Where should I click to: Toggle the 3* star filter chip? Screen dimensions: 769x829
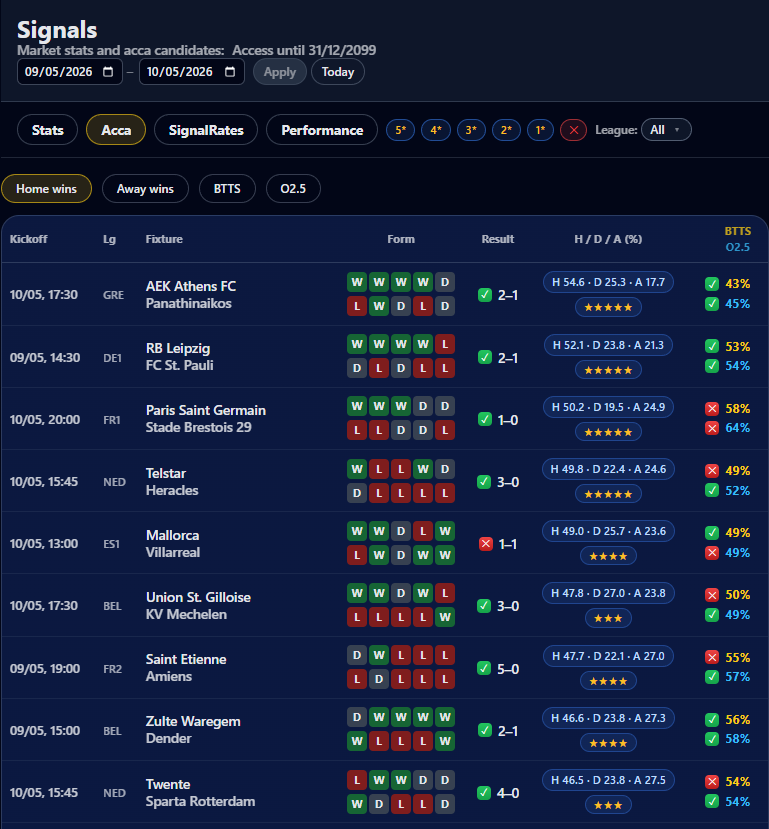pos(471,130)
